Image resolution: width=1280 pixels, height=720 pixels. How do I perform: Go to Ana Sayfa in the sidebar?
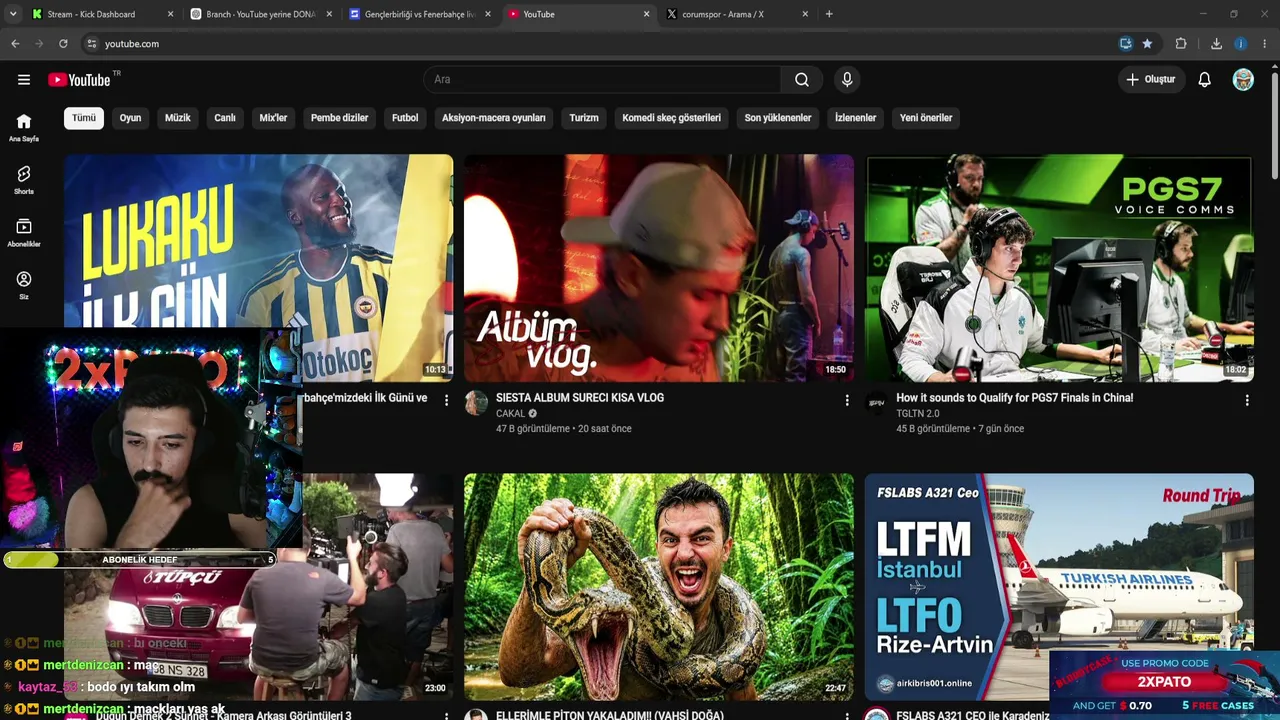pos(24,128)
